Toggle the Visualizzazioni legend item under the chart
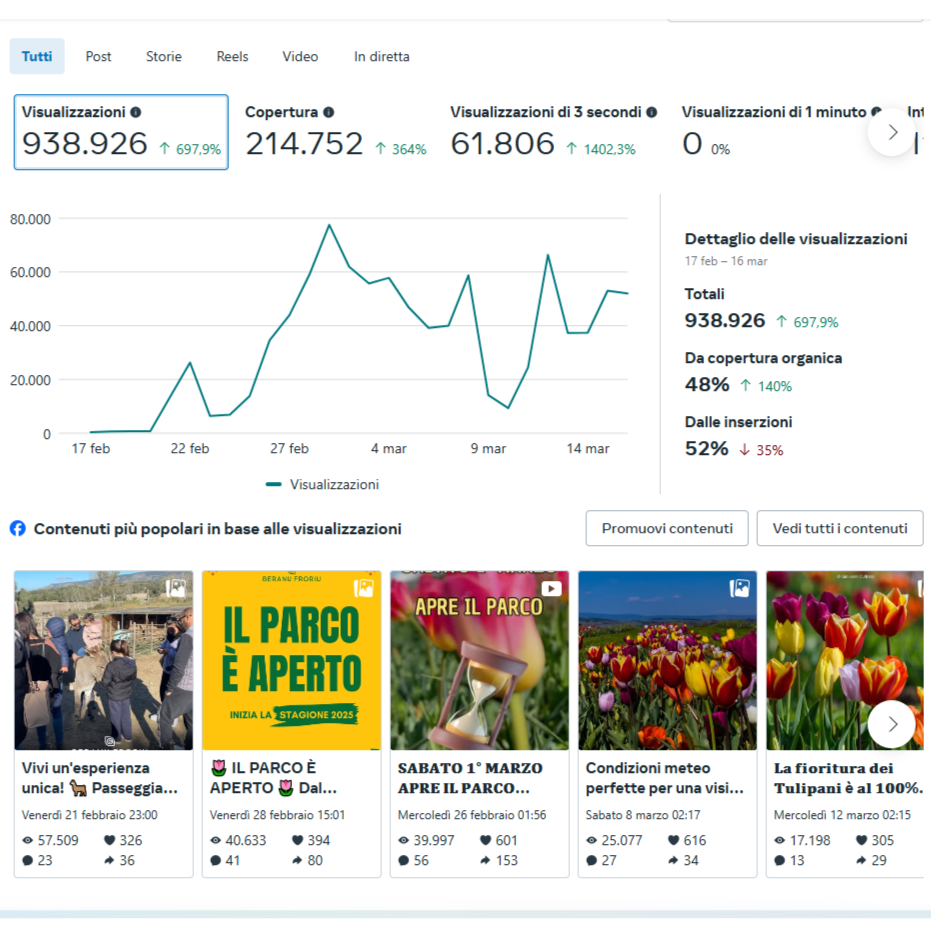 point(322,484)
